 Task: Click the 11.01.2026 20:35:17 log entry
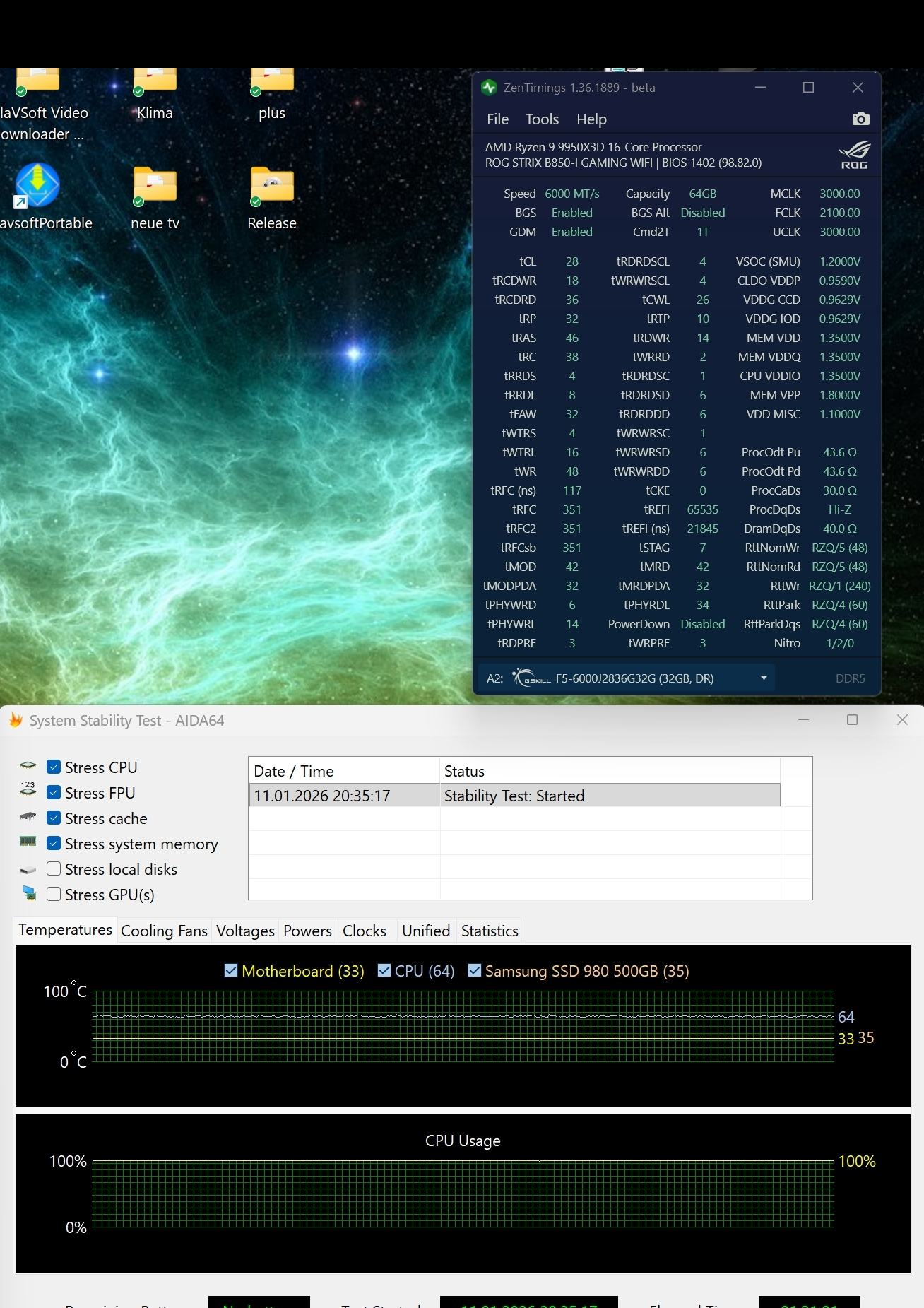(322, 795)
